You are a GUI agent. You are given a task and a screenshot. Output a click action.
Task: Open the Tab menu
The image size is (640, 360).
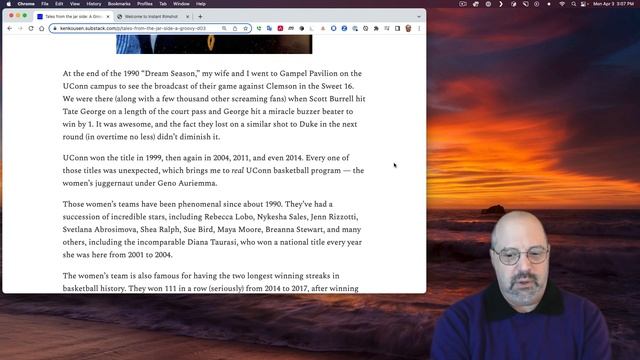[x=163, y=4]
